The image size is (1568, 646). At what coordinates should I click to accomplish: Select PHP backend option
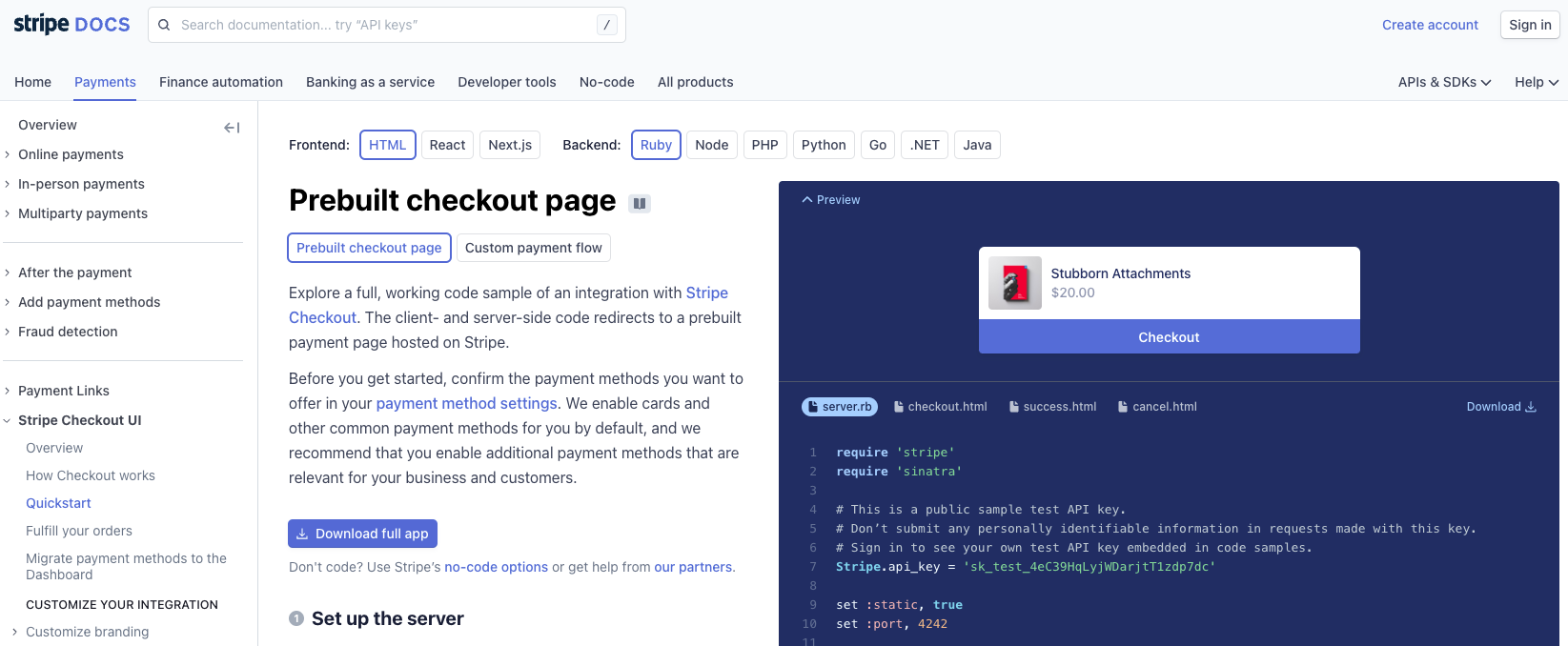pos(764,145)
